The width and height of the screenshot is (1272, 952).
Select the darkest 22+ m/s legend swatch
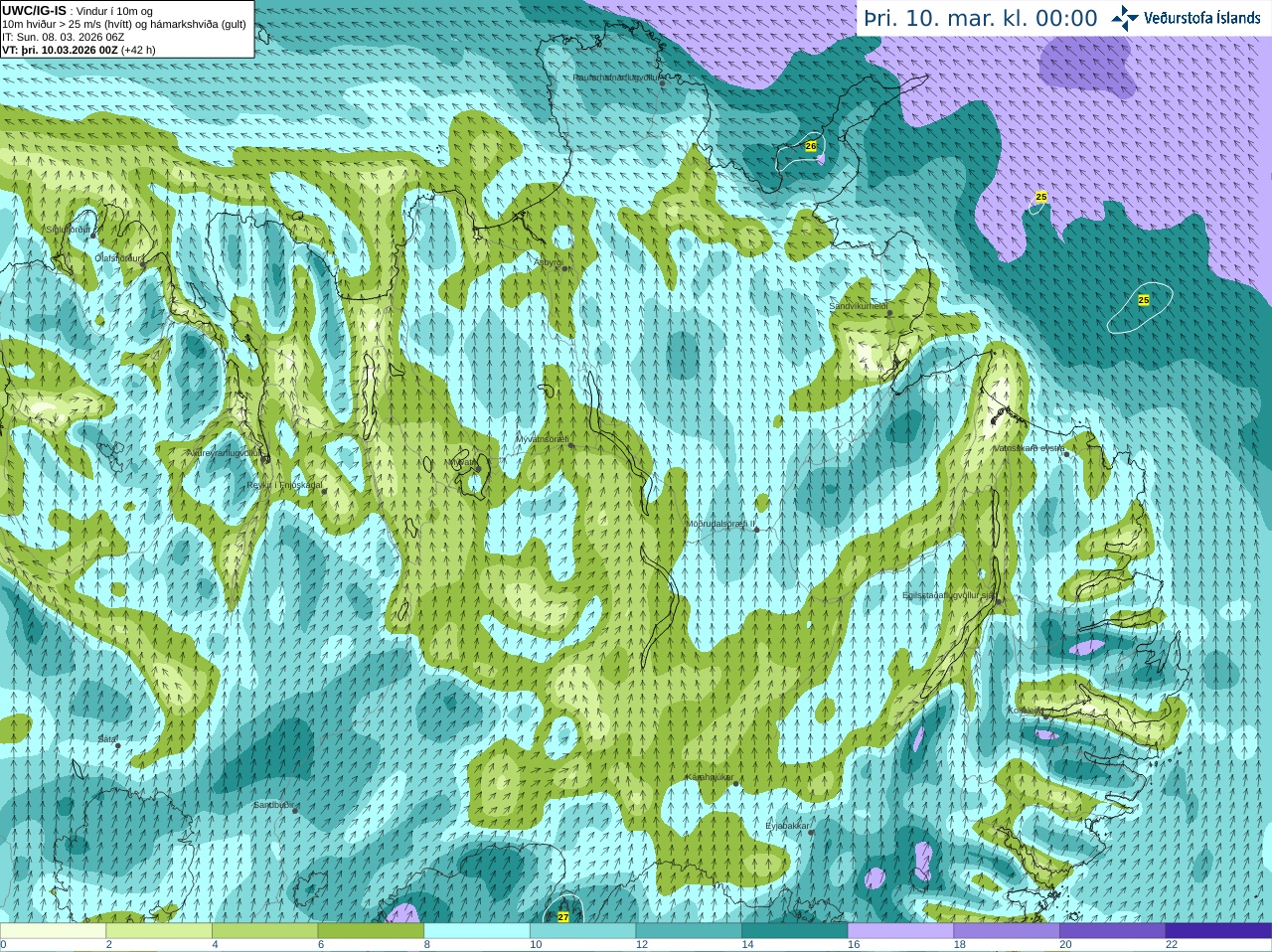(x=1218, y=930)
